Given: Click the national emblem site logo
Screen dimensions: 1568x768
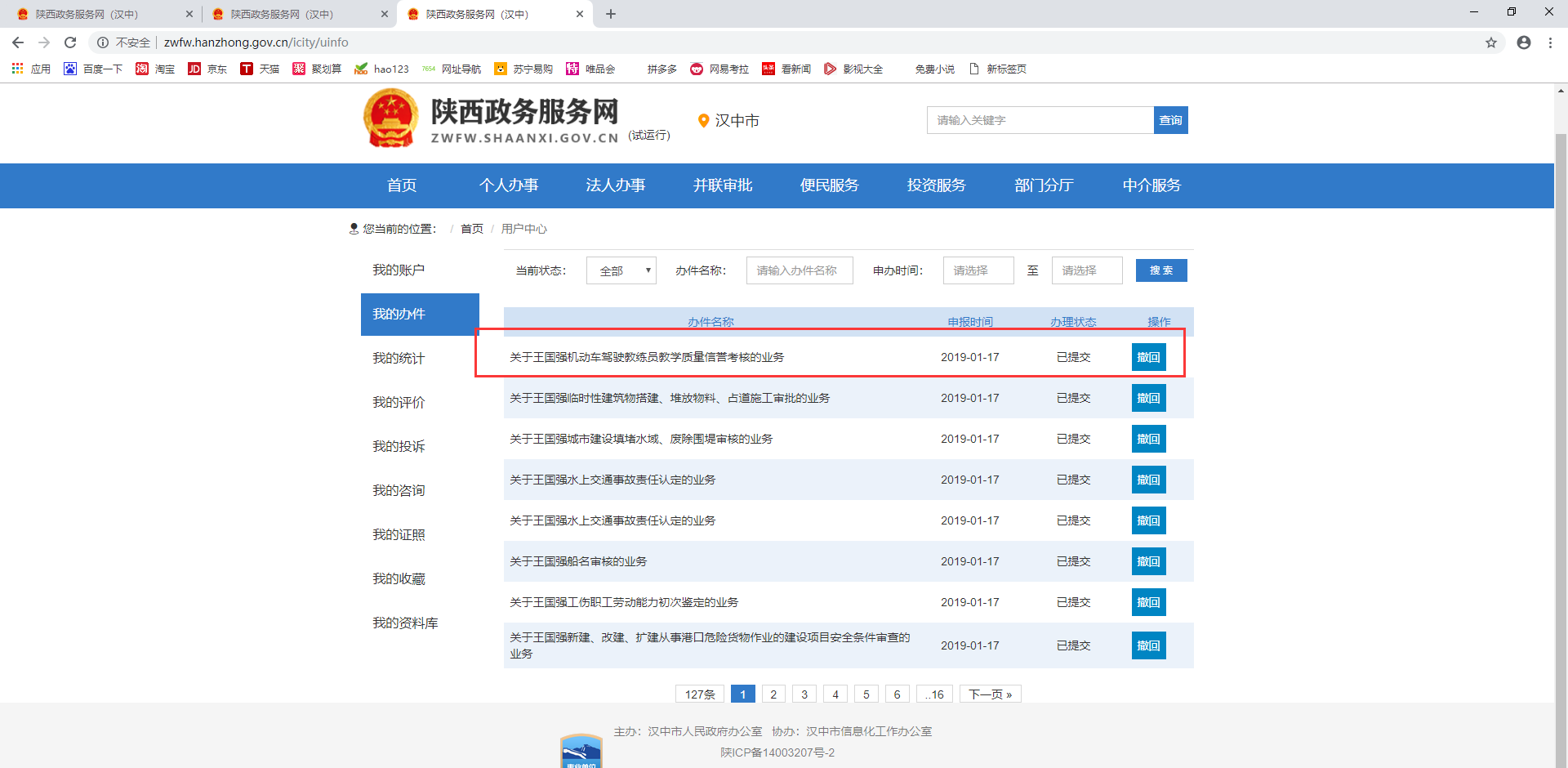Looking at the screenshot, I should (x=390, y=118).
